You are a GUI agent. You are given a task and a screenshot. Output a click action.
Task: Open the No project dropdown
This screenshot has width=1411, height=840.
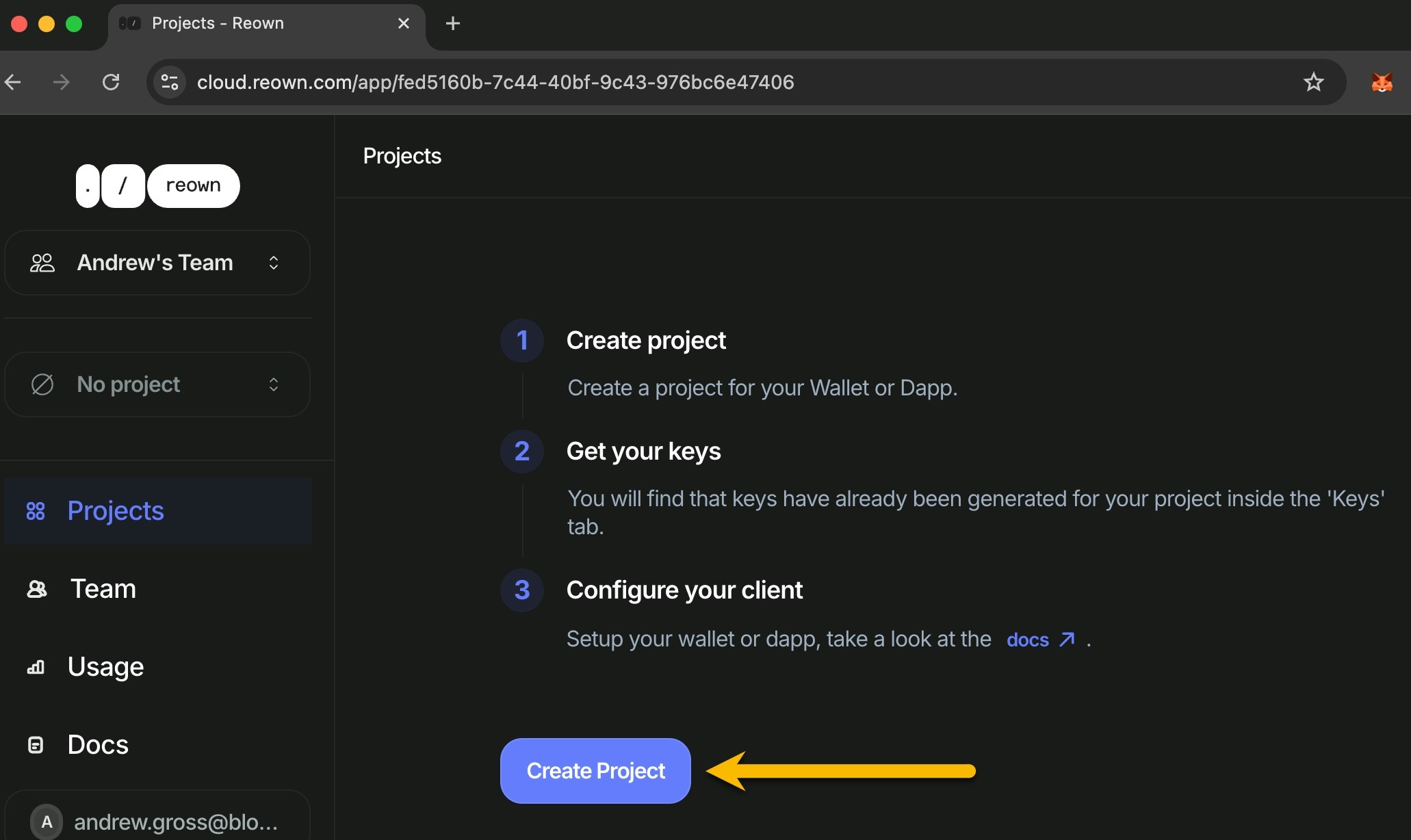pyautogui.click(x=157, y=384)
